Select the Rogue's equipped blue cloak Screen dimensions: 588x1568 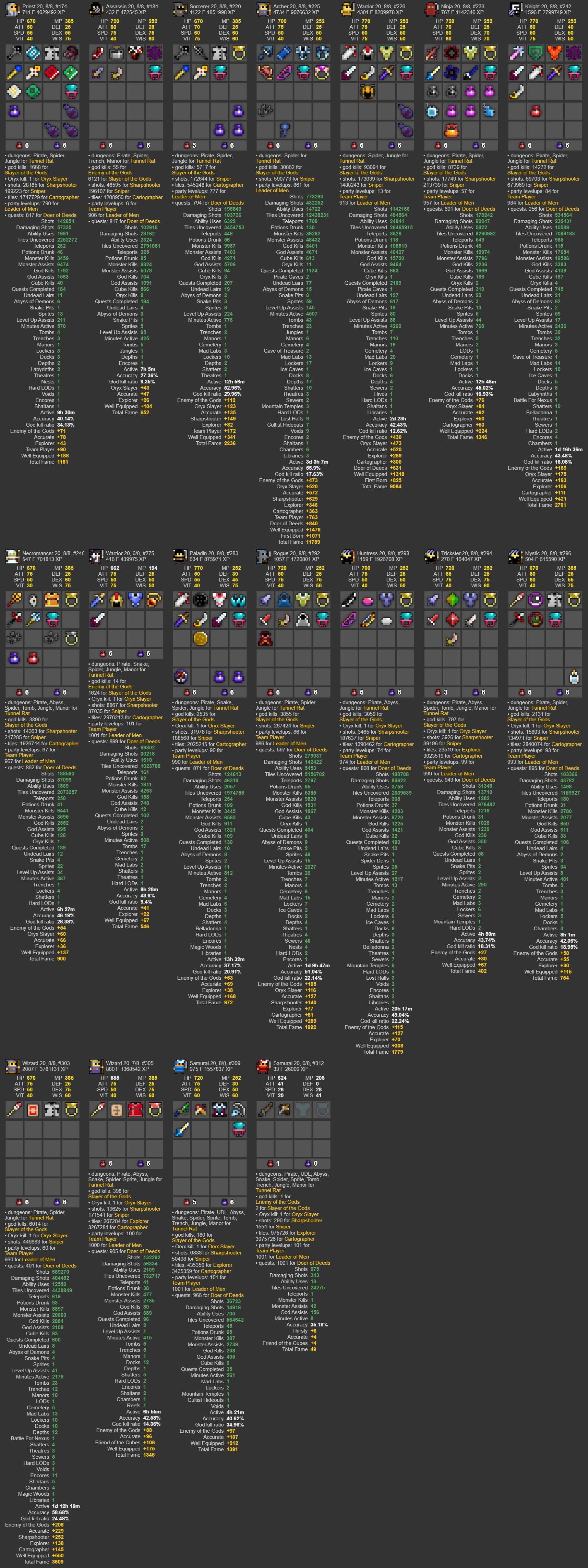(x=285, y=600)
